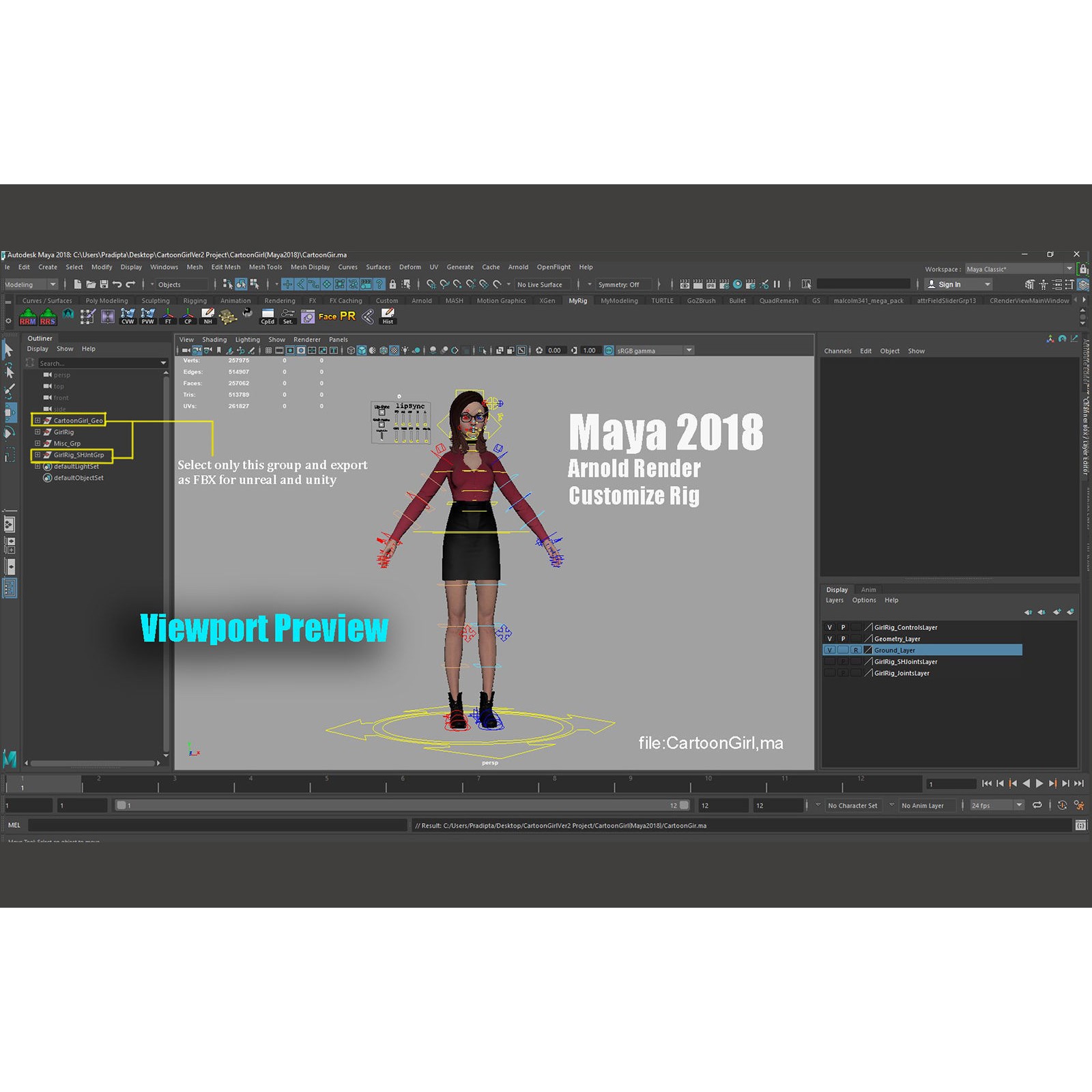This screenshot has width=1092, height=1092.
Task: Click the CP shelf icon
Action: [x=188, y=317]
